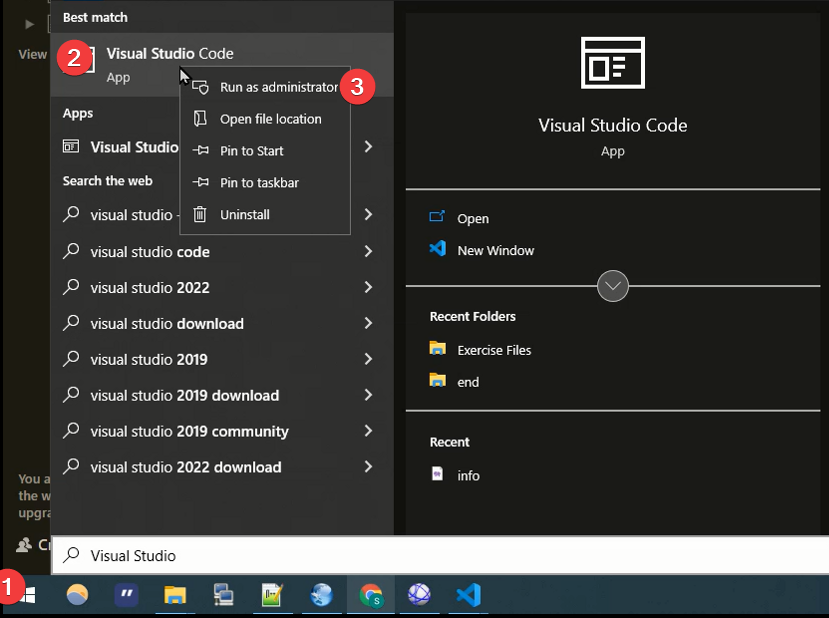This screenshot has height=618, width=829.
Task: Expand the 'visual studio download' suggestion arrow
Action: [369, 323]
